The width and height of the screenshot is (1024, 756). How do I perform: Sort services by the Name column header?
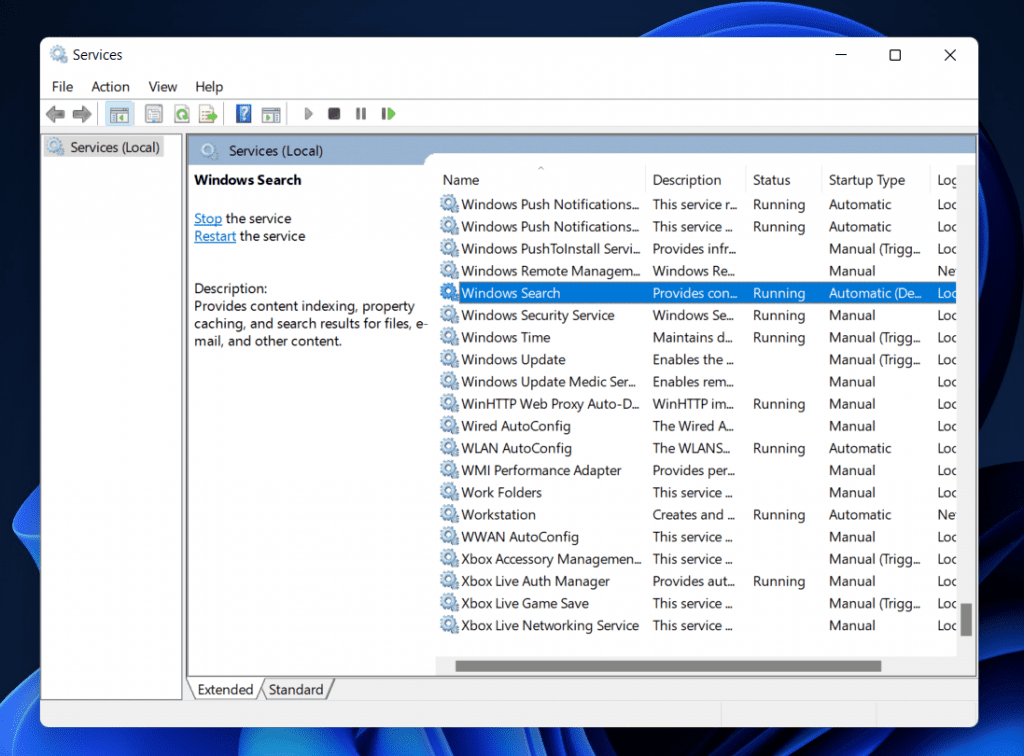(460, 179)
